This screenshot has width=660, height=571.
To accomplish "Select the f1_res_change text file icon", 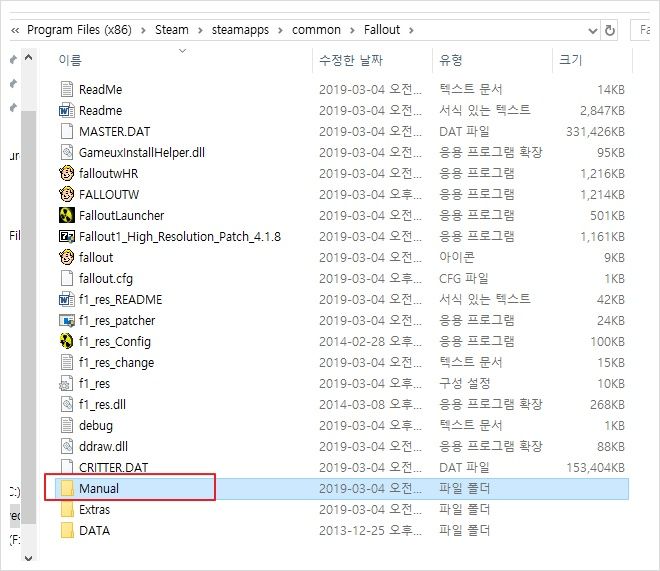I will pos(67,362).
